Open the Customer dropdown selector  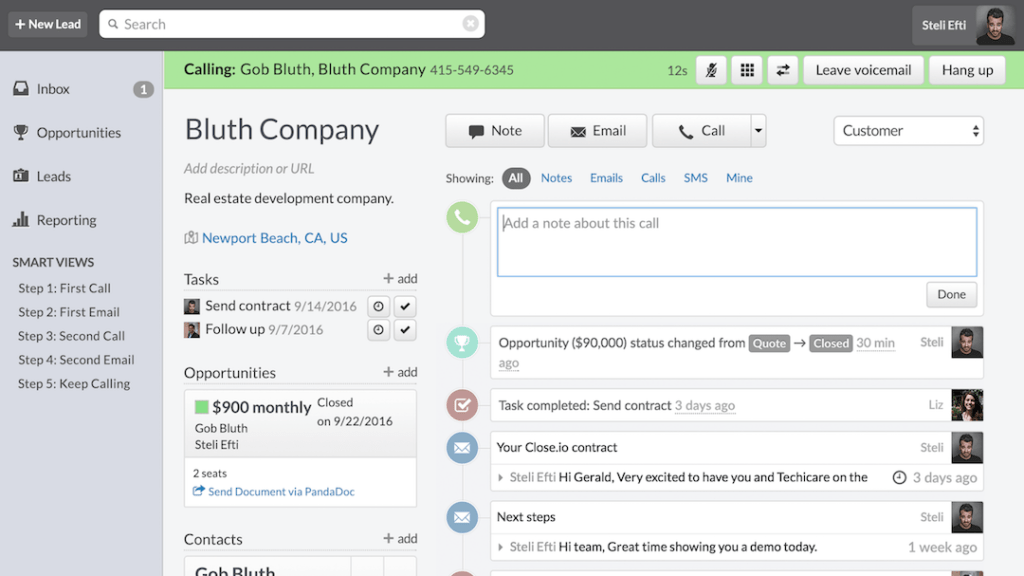coord(908,130)
